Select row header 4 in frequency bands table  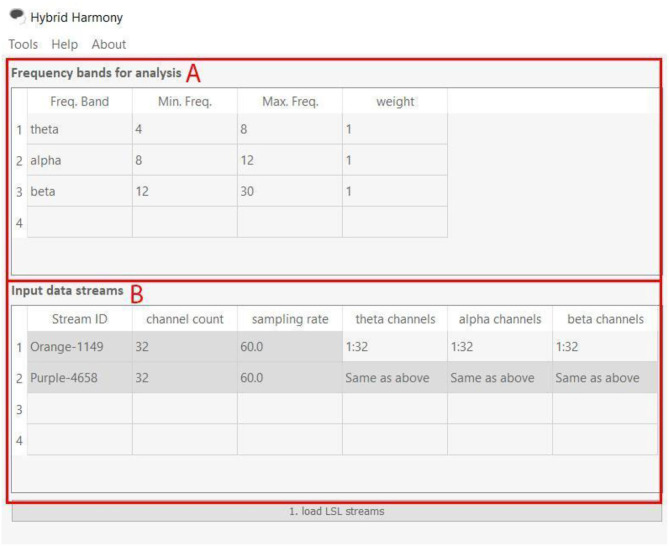pos(19,223)
